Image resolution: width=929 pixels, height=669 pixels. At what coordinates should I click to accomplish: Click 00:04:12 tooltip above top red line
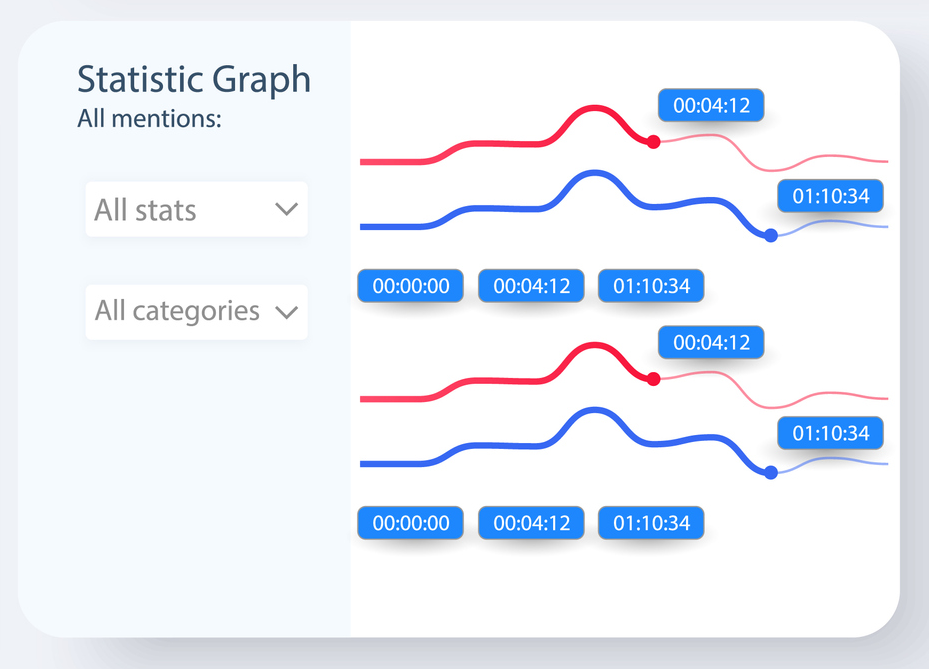click(x=711, y=105)
